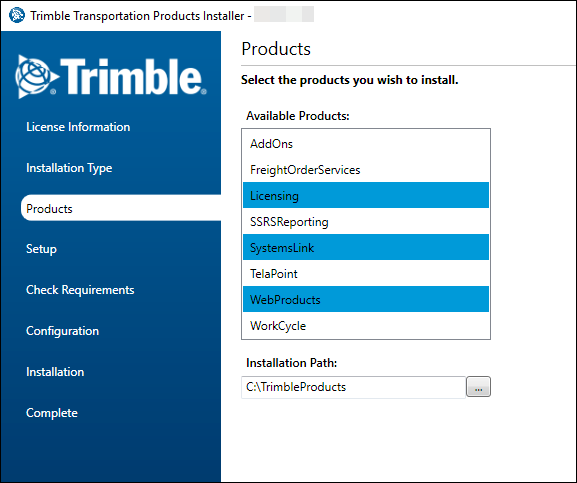Select AddOns in Available Products
This screenshot has width=577, height=483.
click(366, 143)
